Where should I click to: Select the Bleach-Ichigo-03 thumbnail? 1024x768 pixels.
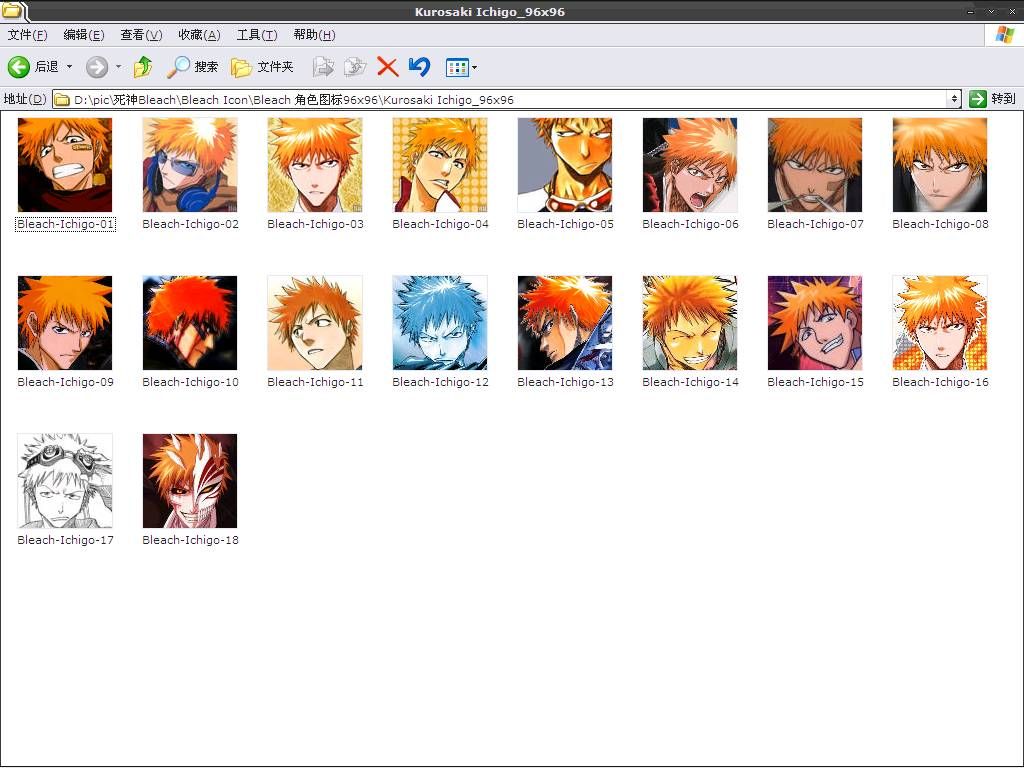click(315, 165)
